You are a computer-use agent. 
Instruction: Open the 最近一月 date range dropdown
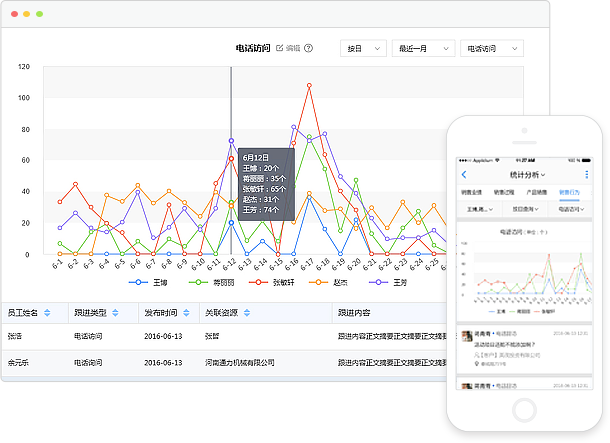click(x=424, y=48)
